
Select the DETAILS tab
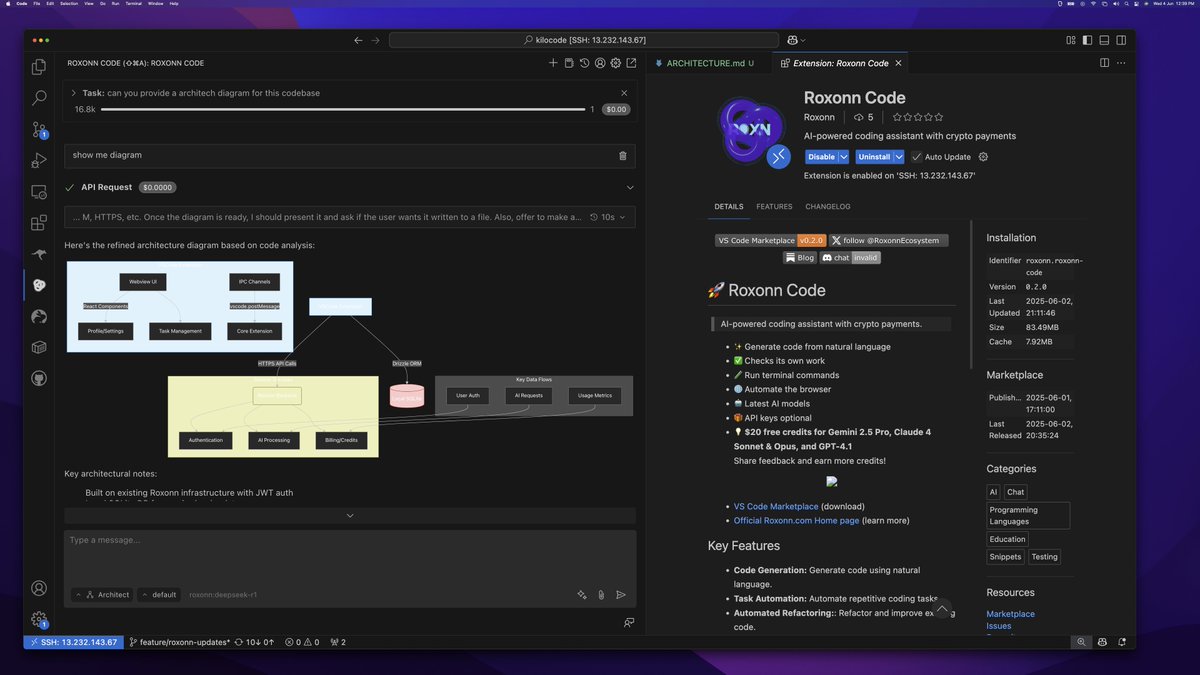click(x=728, y=207)
